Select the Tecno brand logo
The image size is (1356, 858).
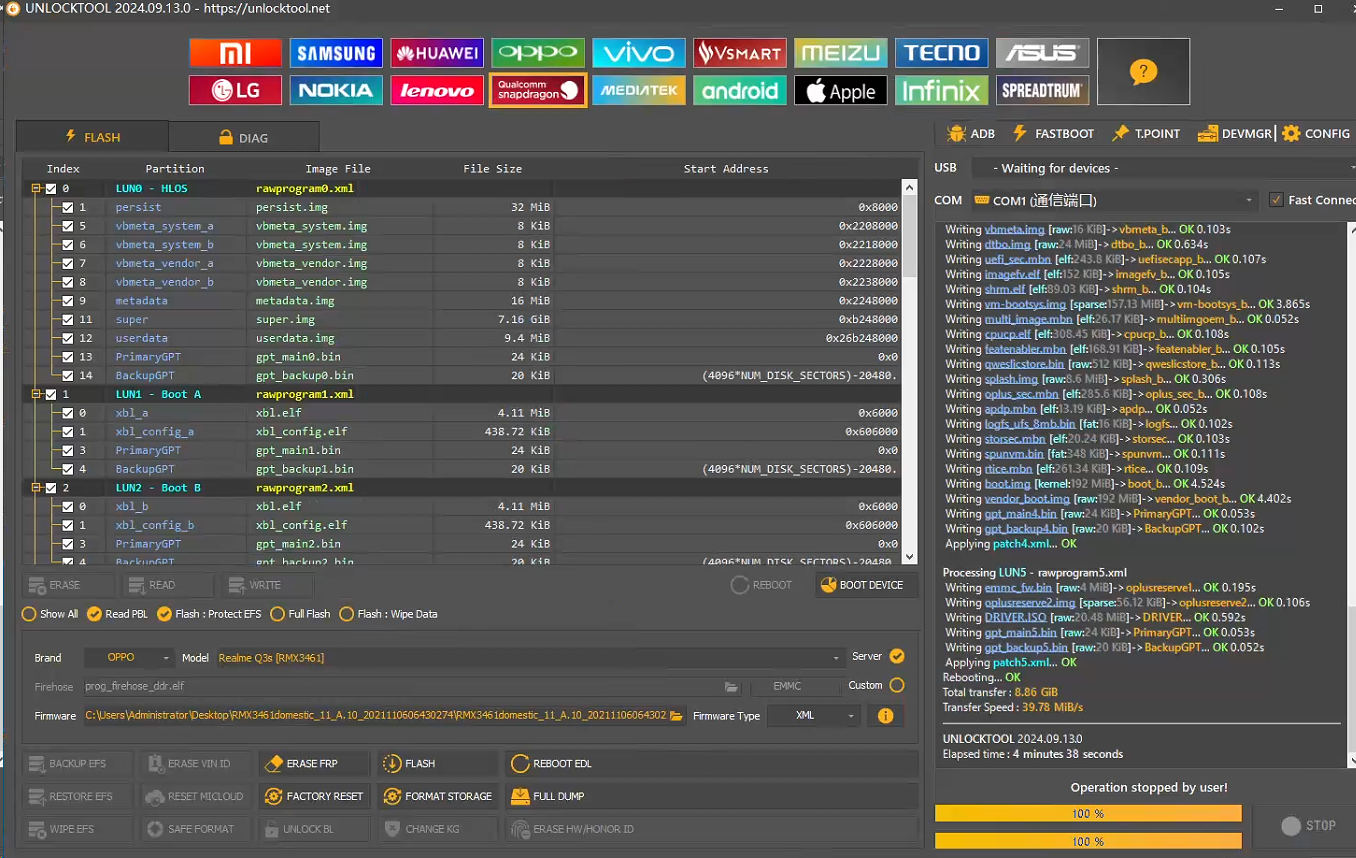(942, 53)
